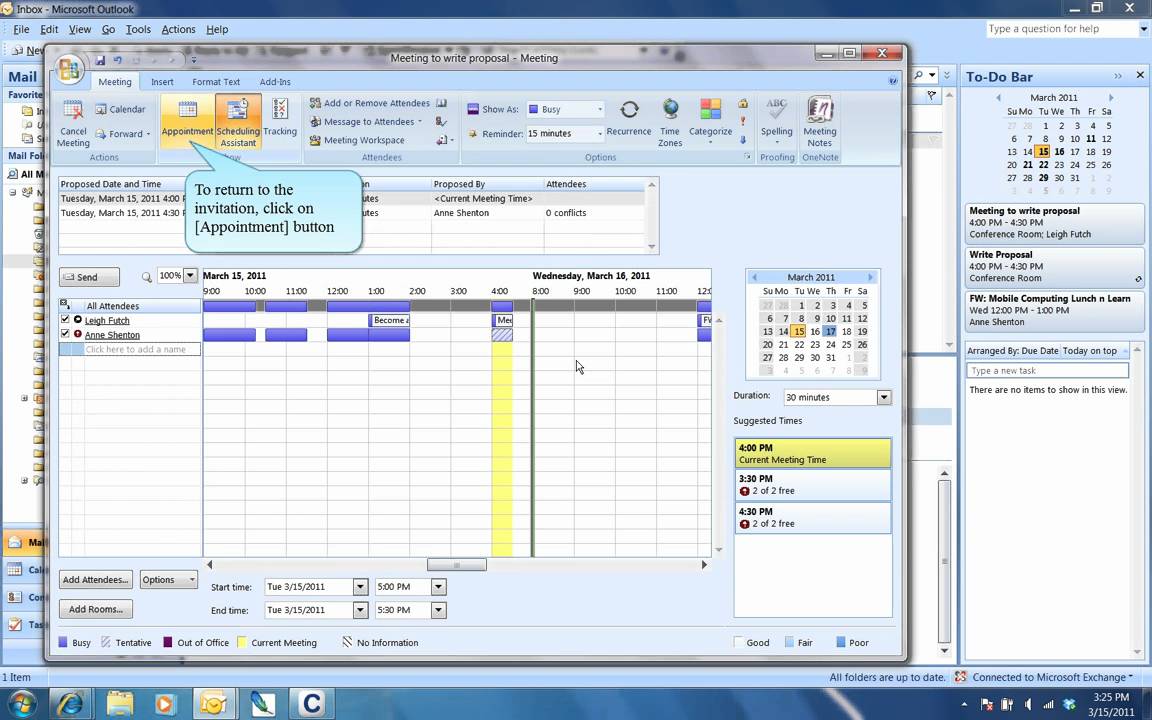This screenshot has width=1152, height=720.
Task: Open the 5:30 PM end time dropdown
Action: coord(439,610)
